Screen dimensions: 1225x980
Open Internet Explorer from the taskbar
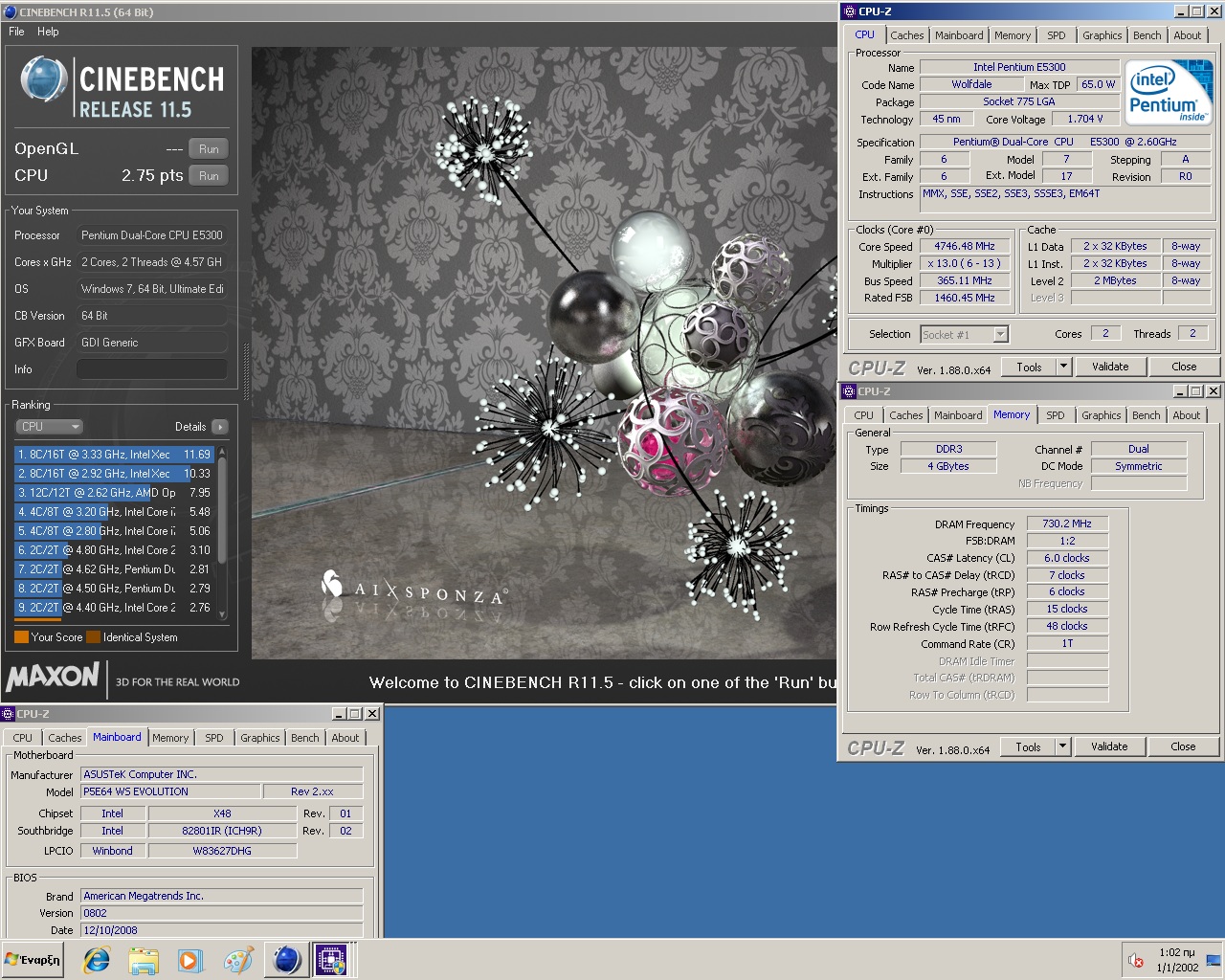(x=97, y=960)
